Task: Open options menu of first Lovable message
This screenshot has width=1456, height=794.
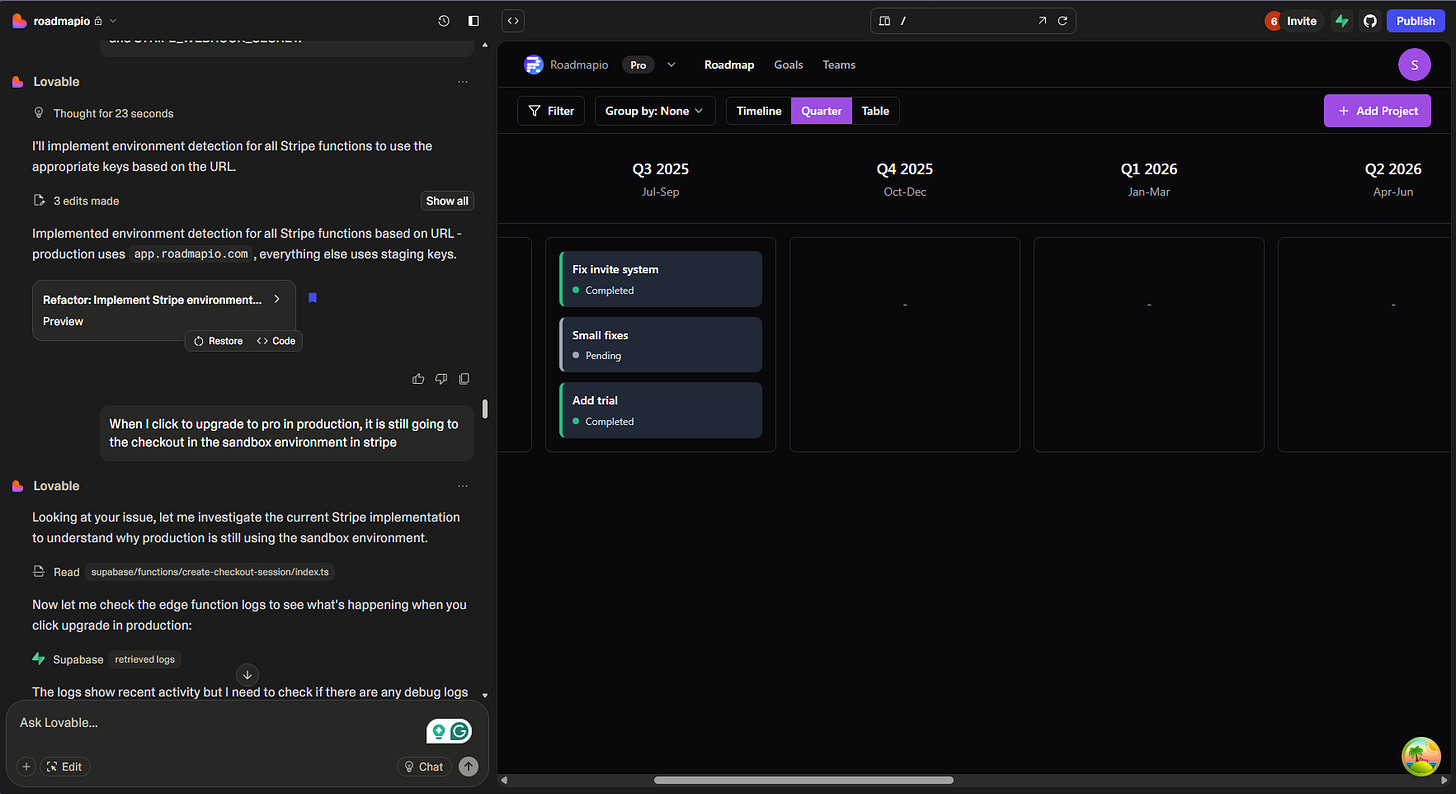Action: pos(462,82)
